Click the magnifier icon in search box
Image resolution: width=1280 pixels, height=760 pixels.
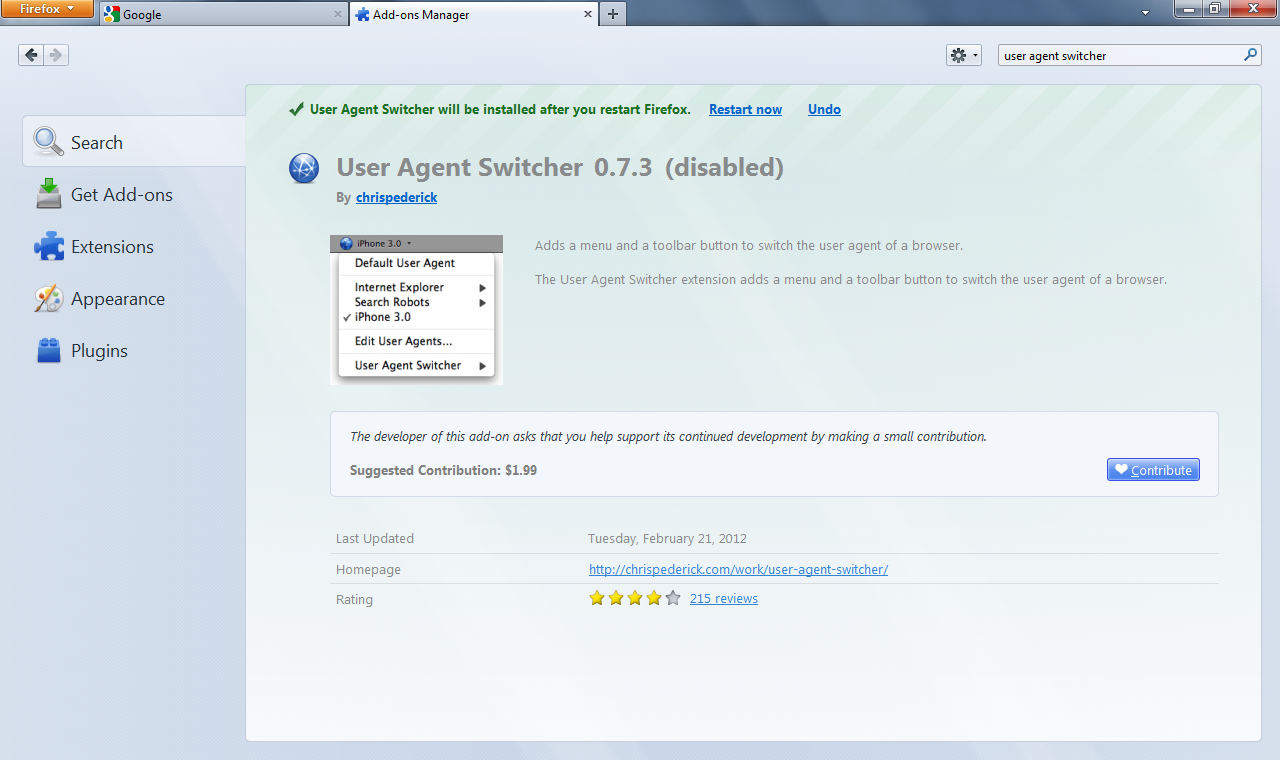click(1251, 55)
